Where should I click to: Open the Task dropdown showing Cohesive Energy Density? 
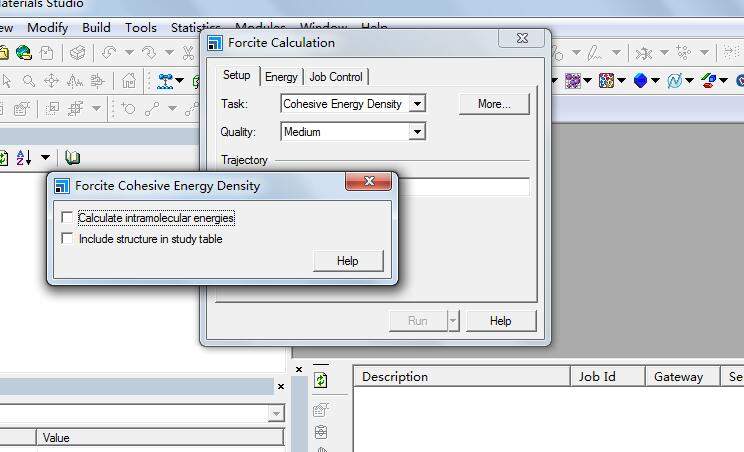(x=417, y=103)
